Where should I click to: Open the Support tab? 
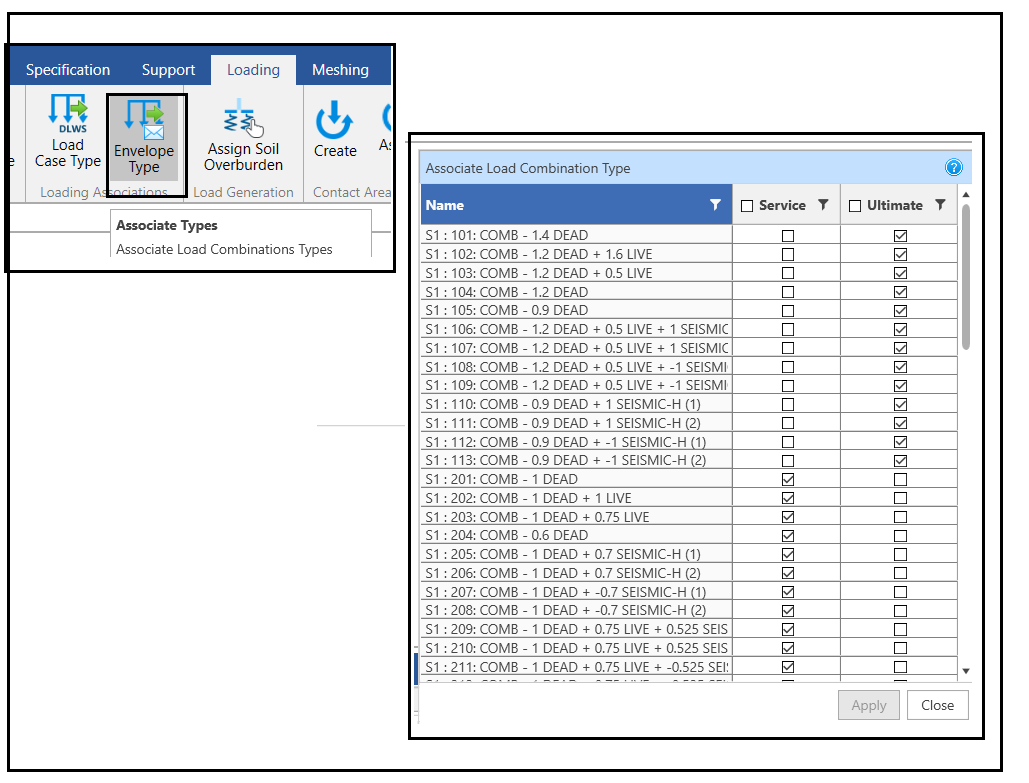168,70
